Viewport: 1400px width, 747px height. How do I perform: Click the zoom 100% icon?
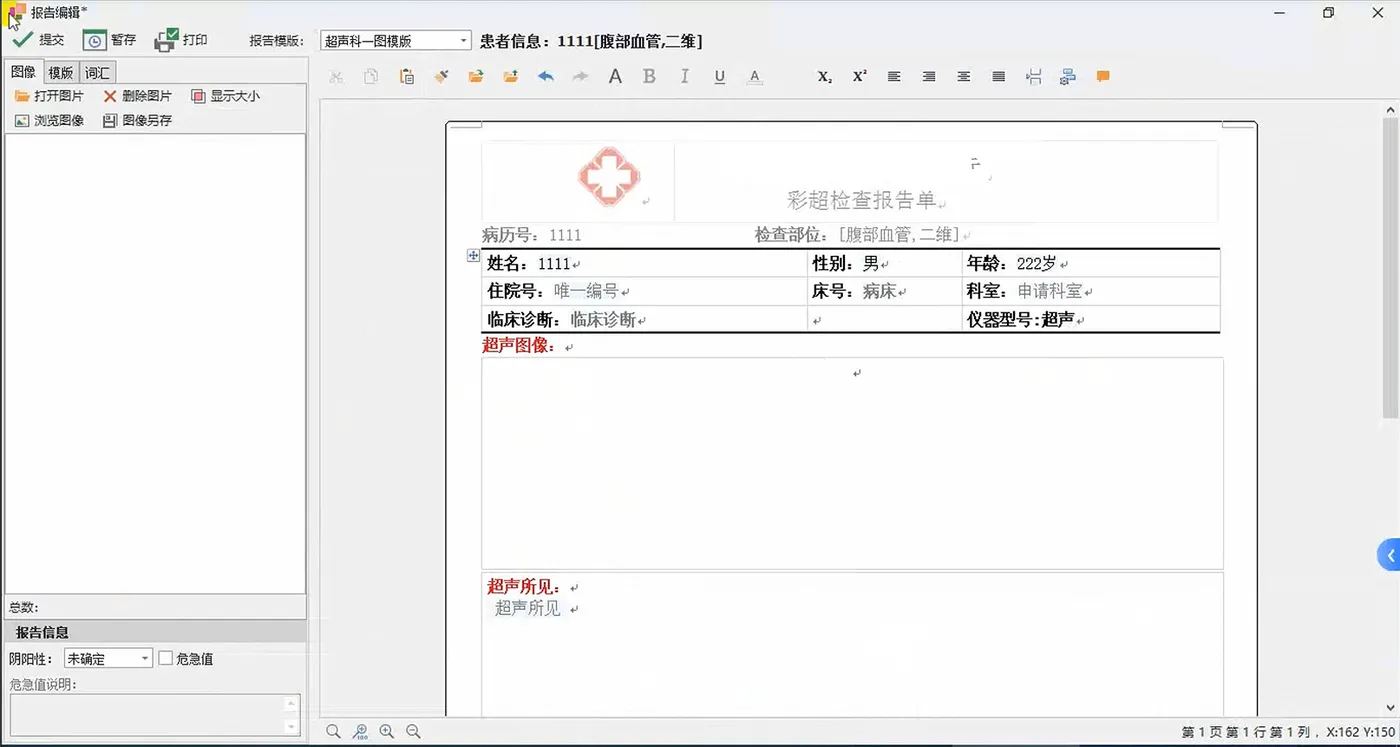click(x=361, y=732)
